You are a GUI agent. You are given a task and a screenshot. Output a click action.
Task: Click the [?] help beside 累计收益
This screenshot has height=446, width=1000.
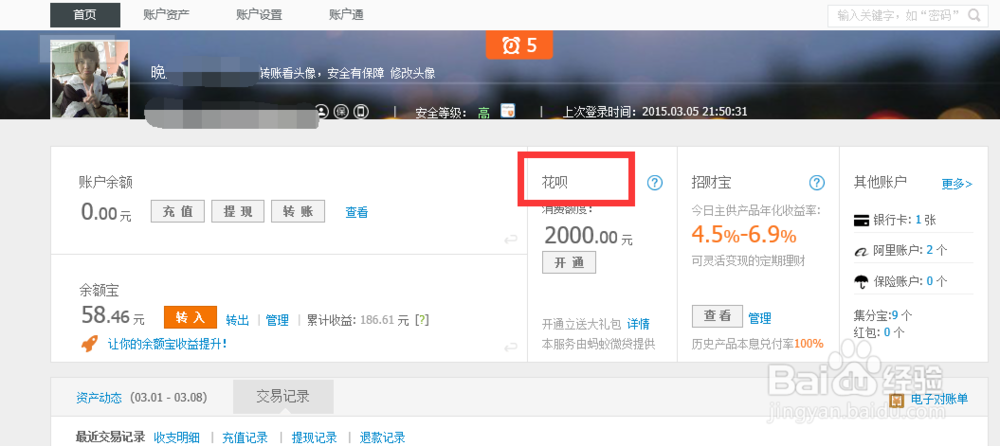420,320
